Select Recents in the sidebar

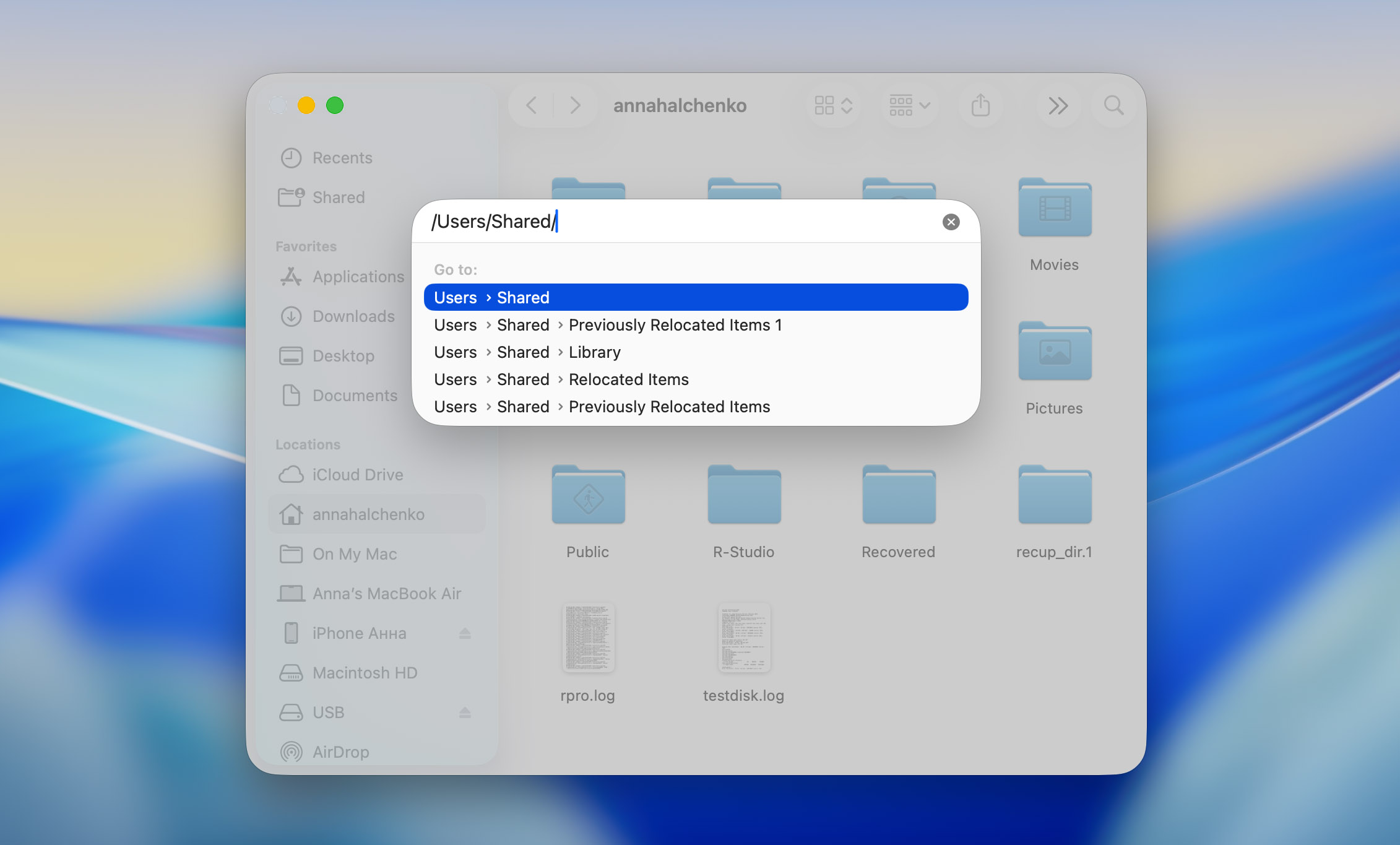pyautogui.click(x=342, y=157)
